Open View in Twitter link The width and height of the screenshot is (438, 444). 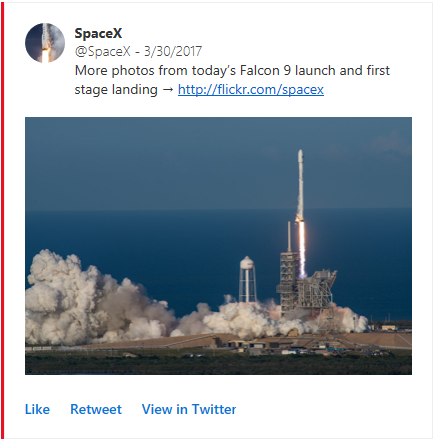coord(189,409)
